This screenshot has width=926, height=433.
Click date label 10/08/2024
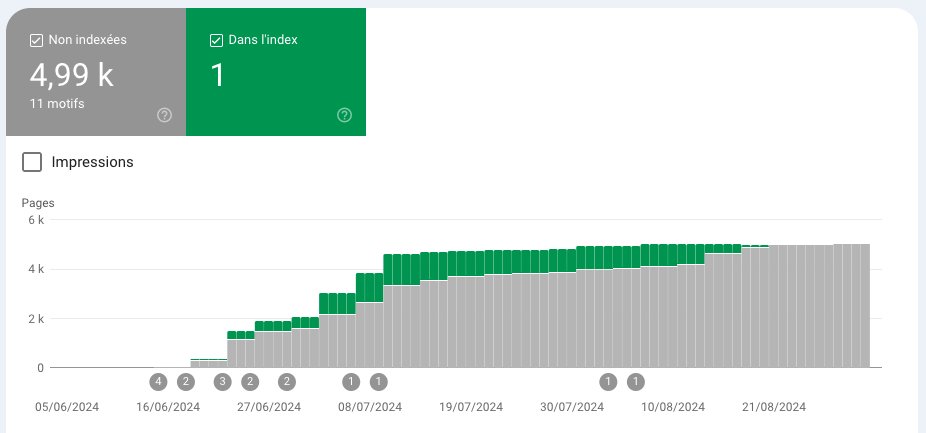pyautogui.click(x=673, y=407)
